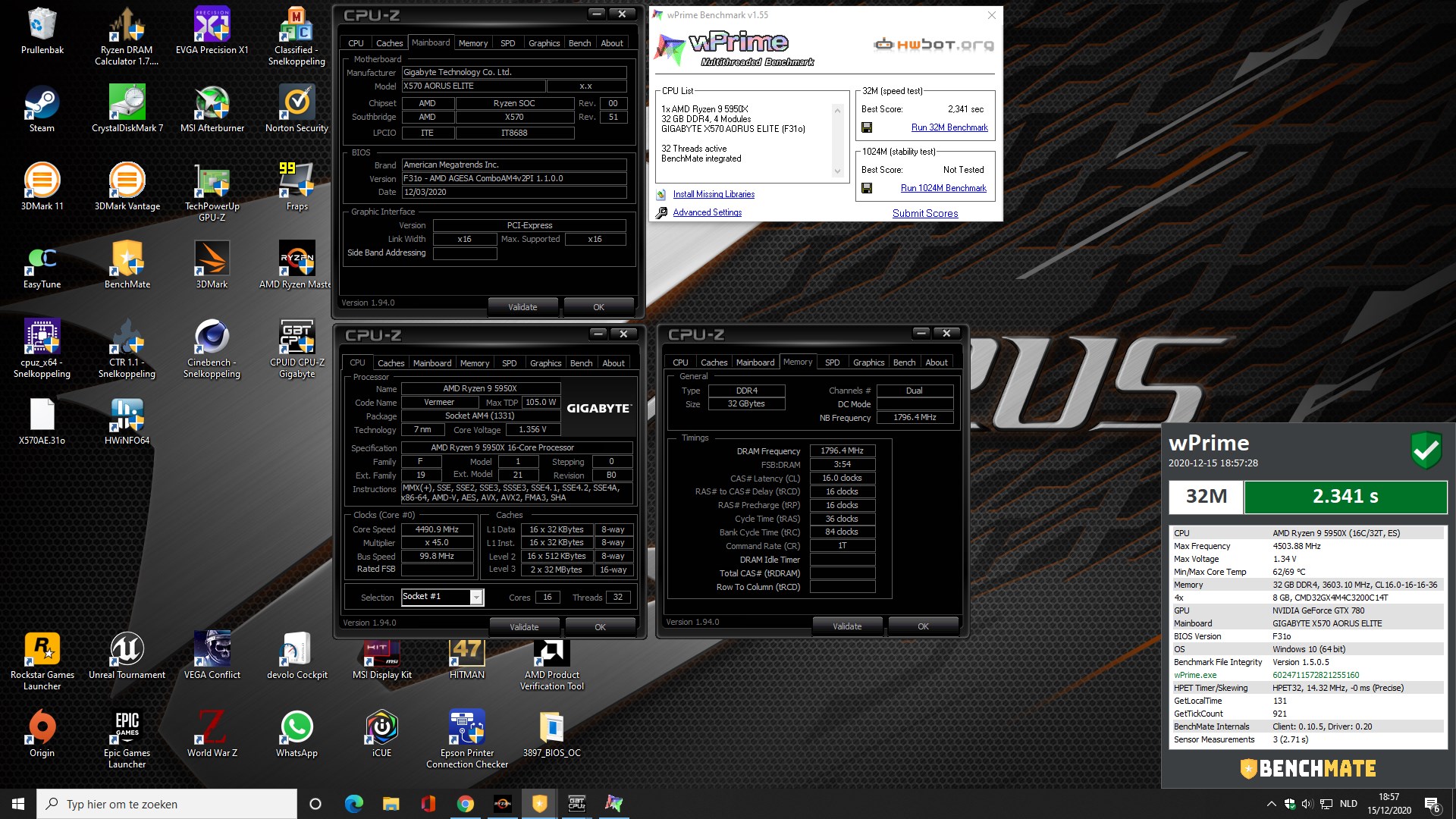This screenshot has height=819, width=1456.
Task: Launch CPUID CPU-Z Gigabyte shortcut
Action: (297, 349)
